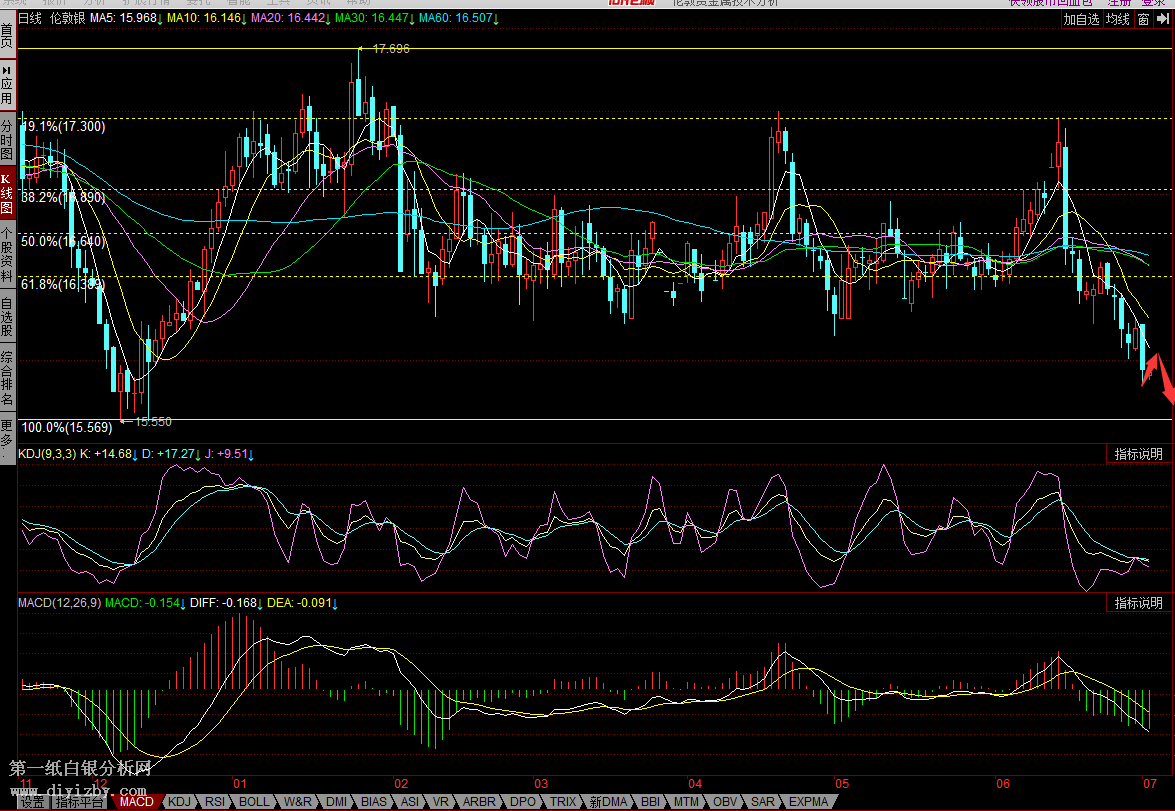The width and height of the screenshot is (1175, 811).
Task: Click the 指标平台 button
Action: point(80,802)
